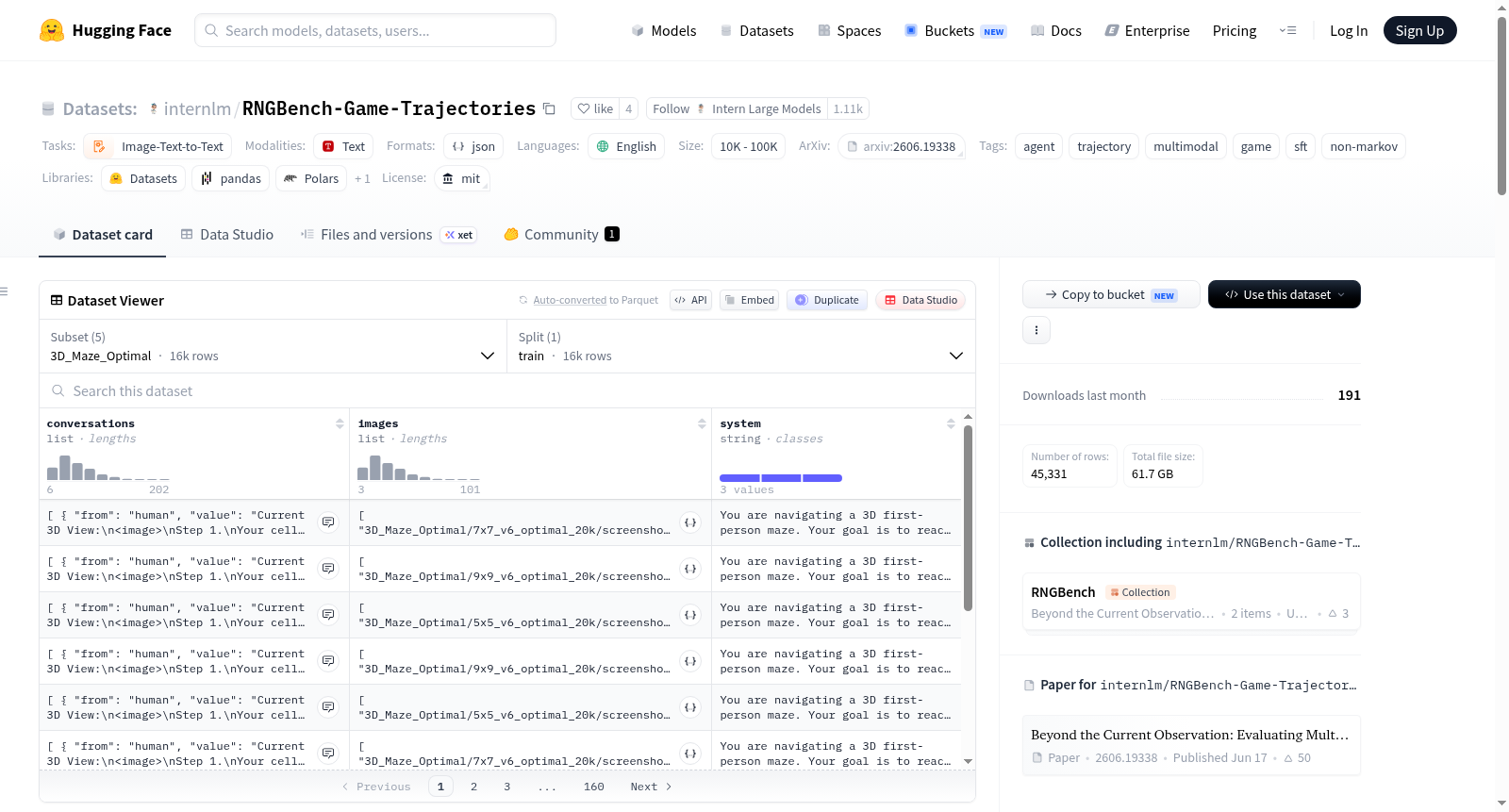Copy to bucket
This screenshot has width=1509, height=812.
1111,294
